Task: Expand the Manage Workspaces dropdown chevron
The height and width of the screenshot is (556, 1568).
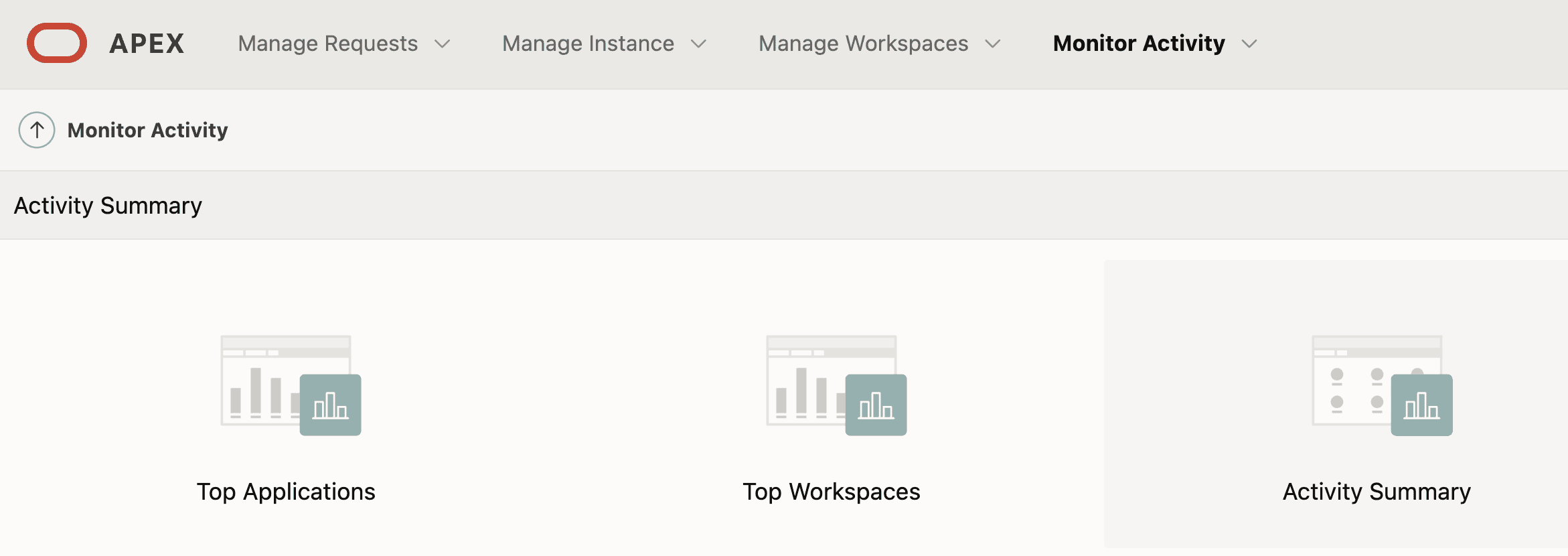Action: [993, 44]
